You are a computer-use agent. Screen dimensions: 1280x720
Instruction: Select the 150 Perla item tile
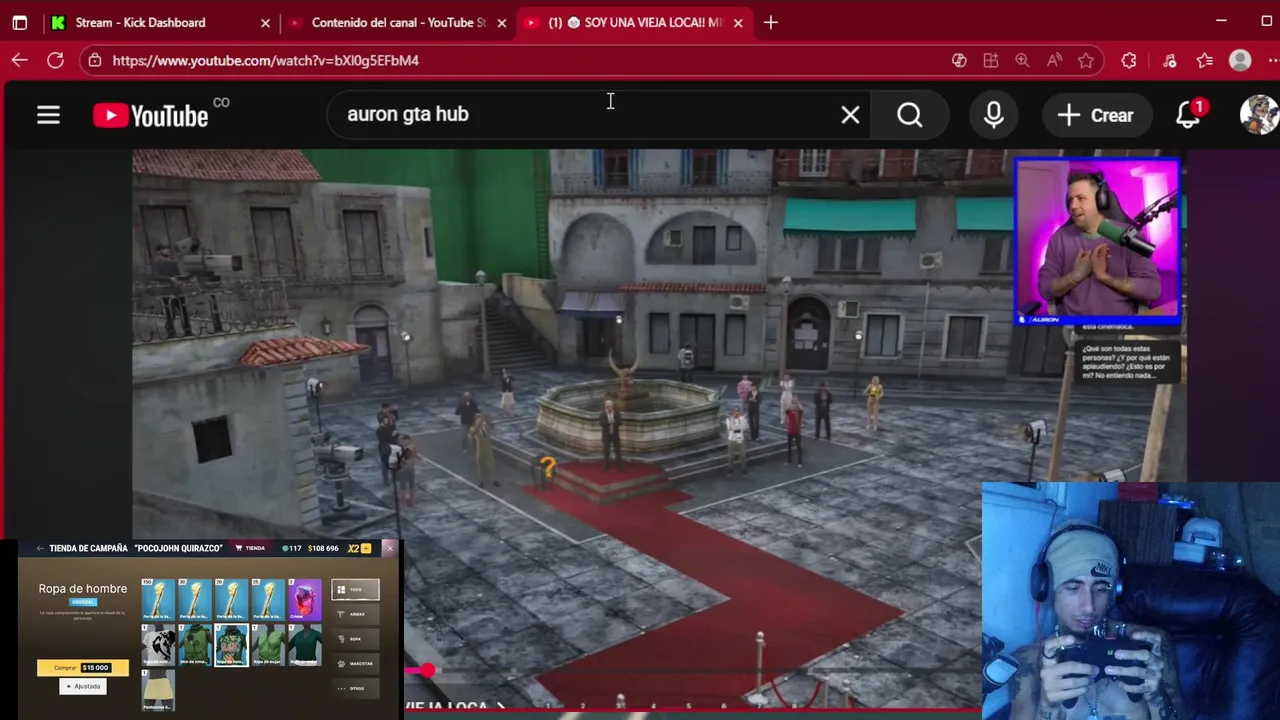pos(158,600)
